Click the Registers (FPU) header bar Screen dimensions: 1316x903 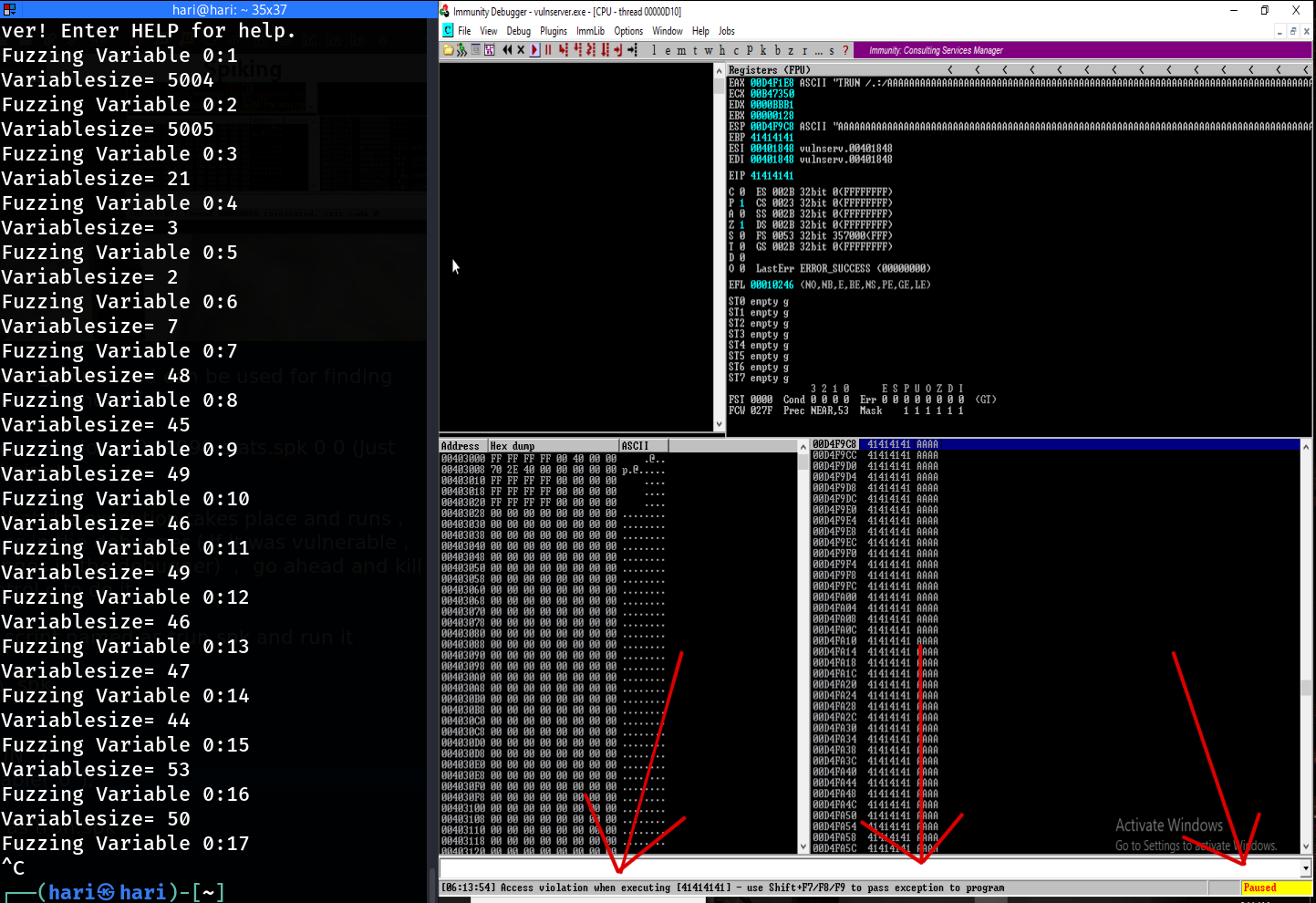(821, 69)
